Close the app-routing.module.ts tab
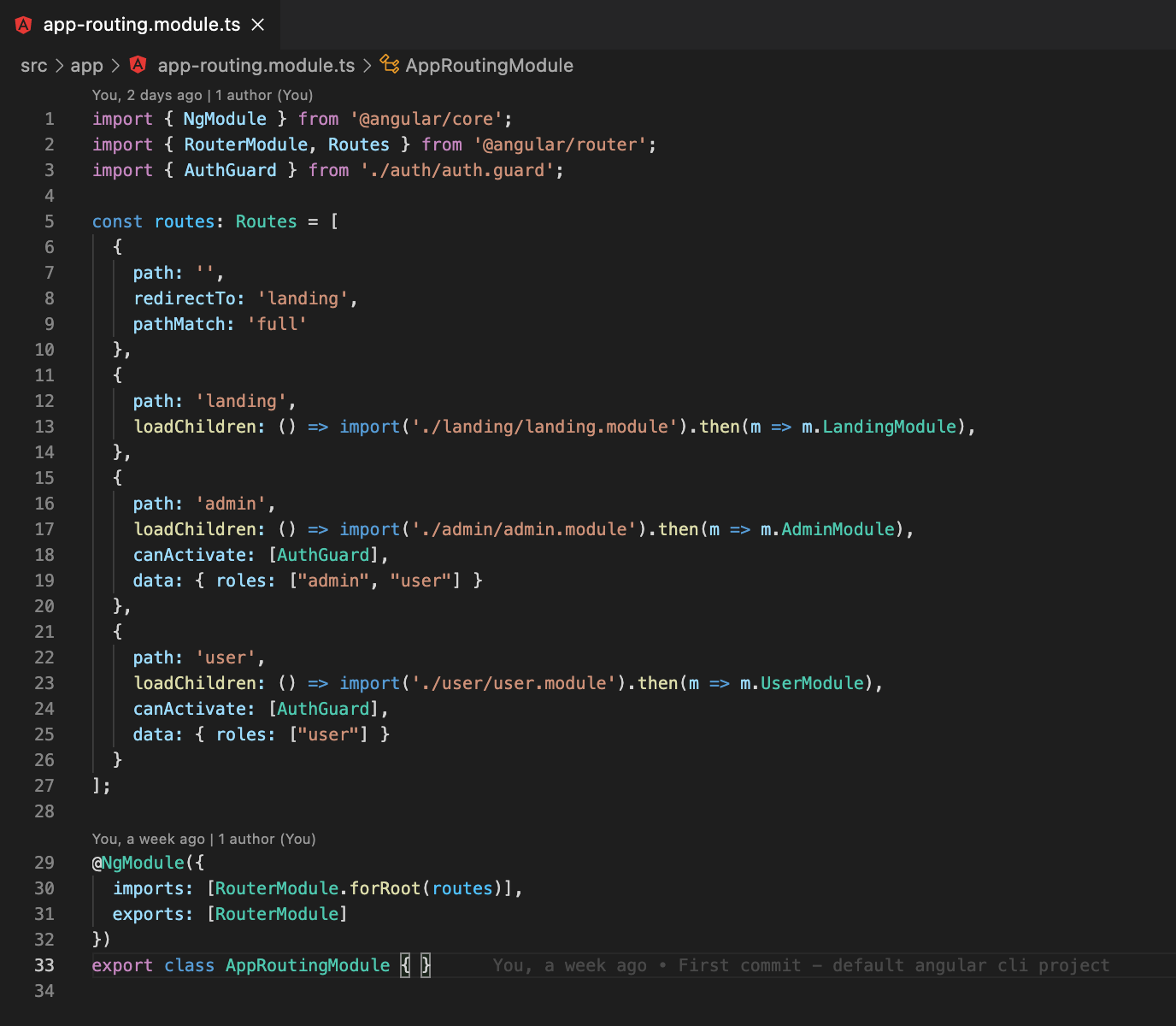Viewport: 1176px width, 1026px height. click(x=258, y=25)
